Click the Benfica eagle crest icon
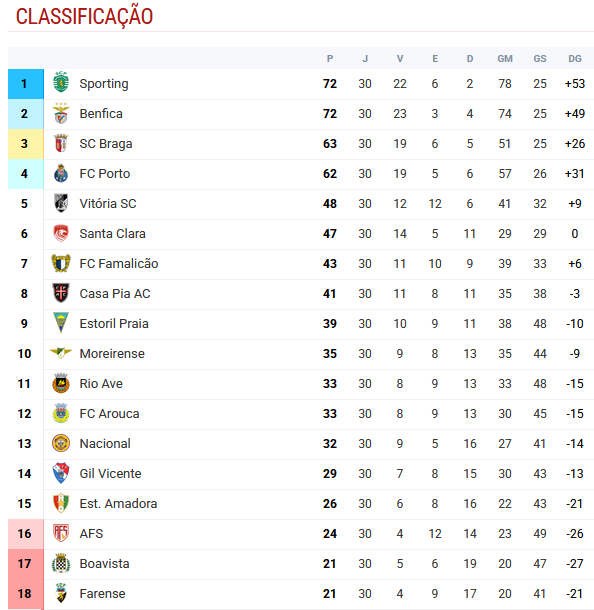594x610 pixels. click(x=61, y=113)
